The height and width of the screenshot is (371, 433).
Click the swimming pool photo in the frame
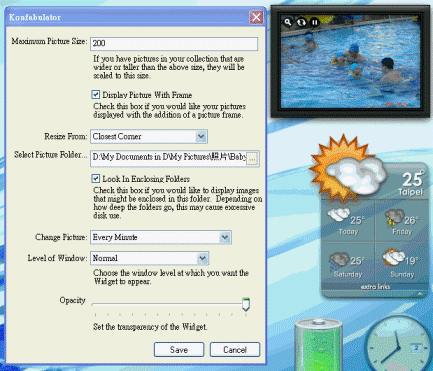tap(350, 62)
